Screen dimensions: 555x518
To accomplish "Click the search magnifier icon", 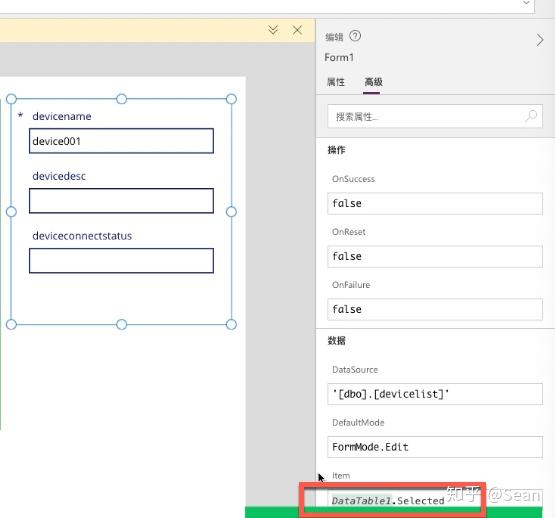I will pyautogui.click(x=531, y=115).
